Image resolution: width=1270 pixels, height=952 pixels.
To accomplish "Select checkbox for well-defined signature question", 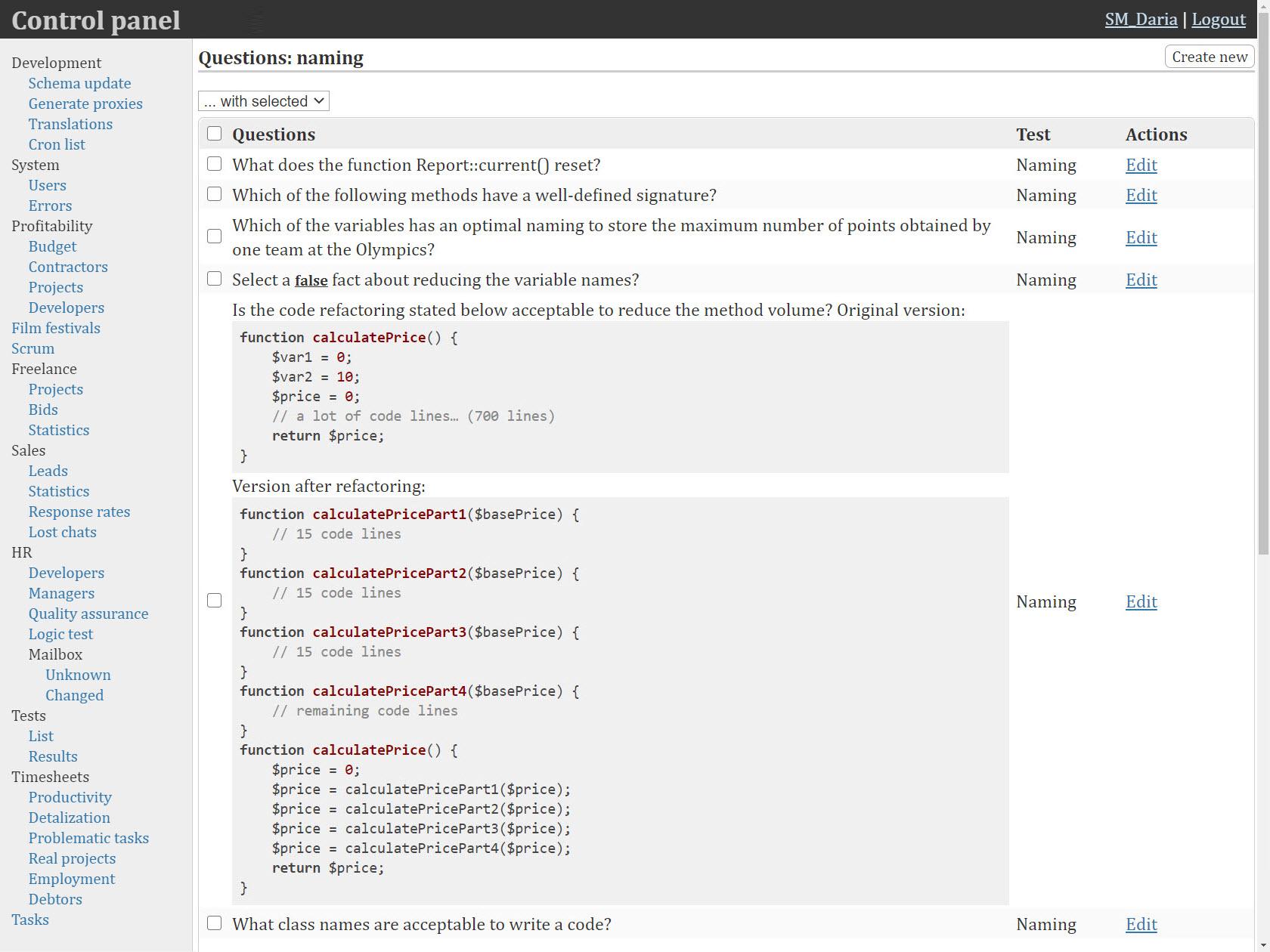I will tap(215, 194).
